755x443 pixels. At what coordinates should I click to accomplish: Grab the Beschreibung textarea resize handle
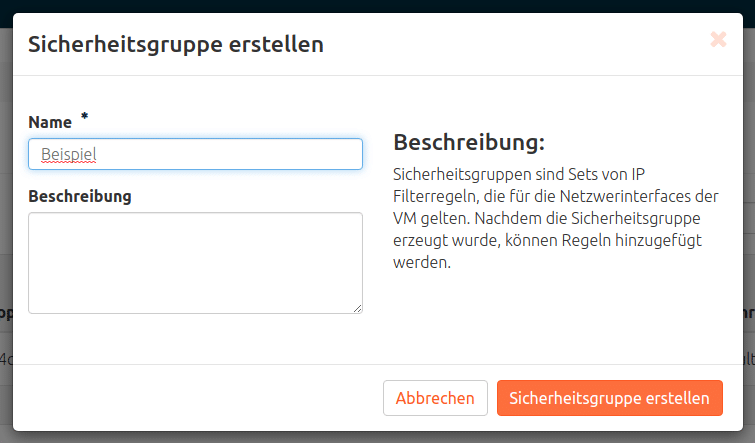[x=357, y=308]
